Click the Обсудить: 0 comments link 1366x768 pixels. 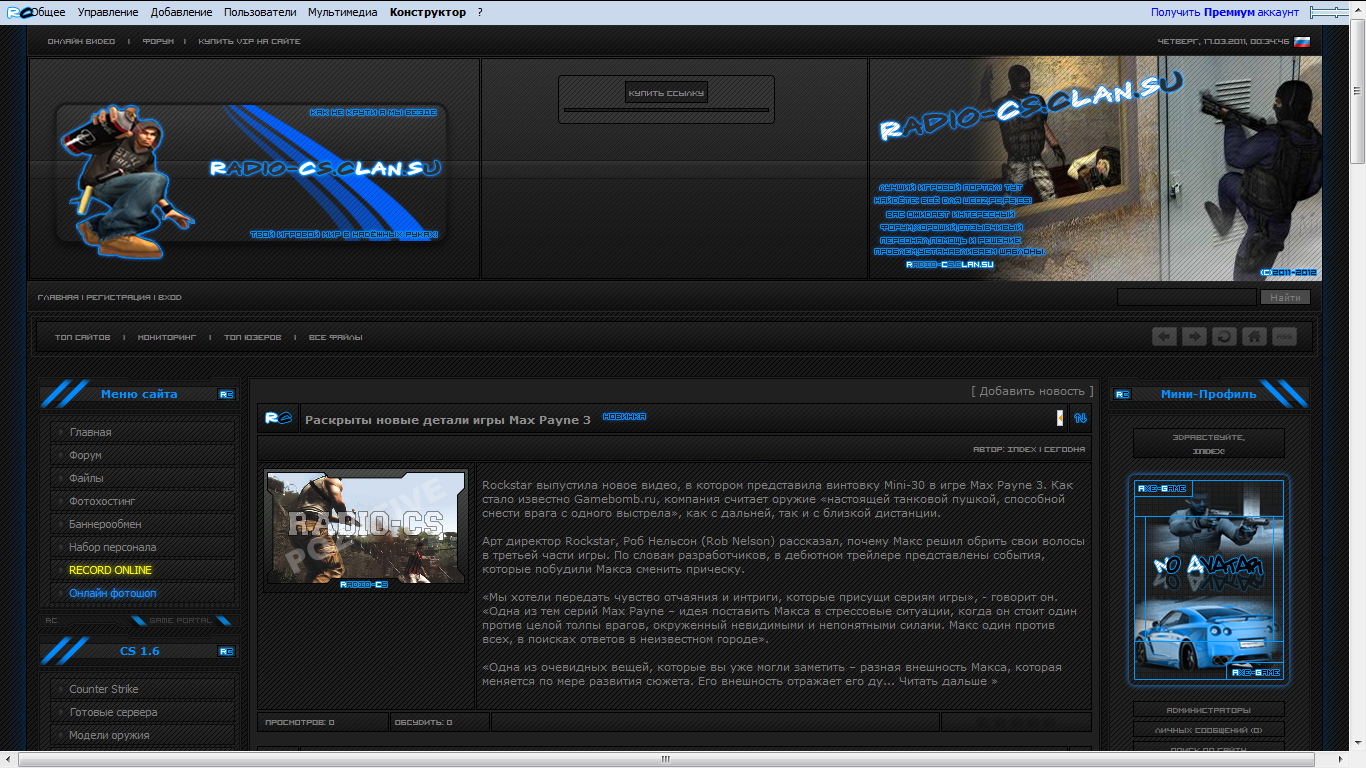423,722
